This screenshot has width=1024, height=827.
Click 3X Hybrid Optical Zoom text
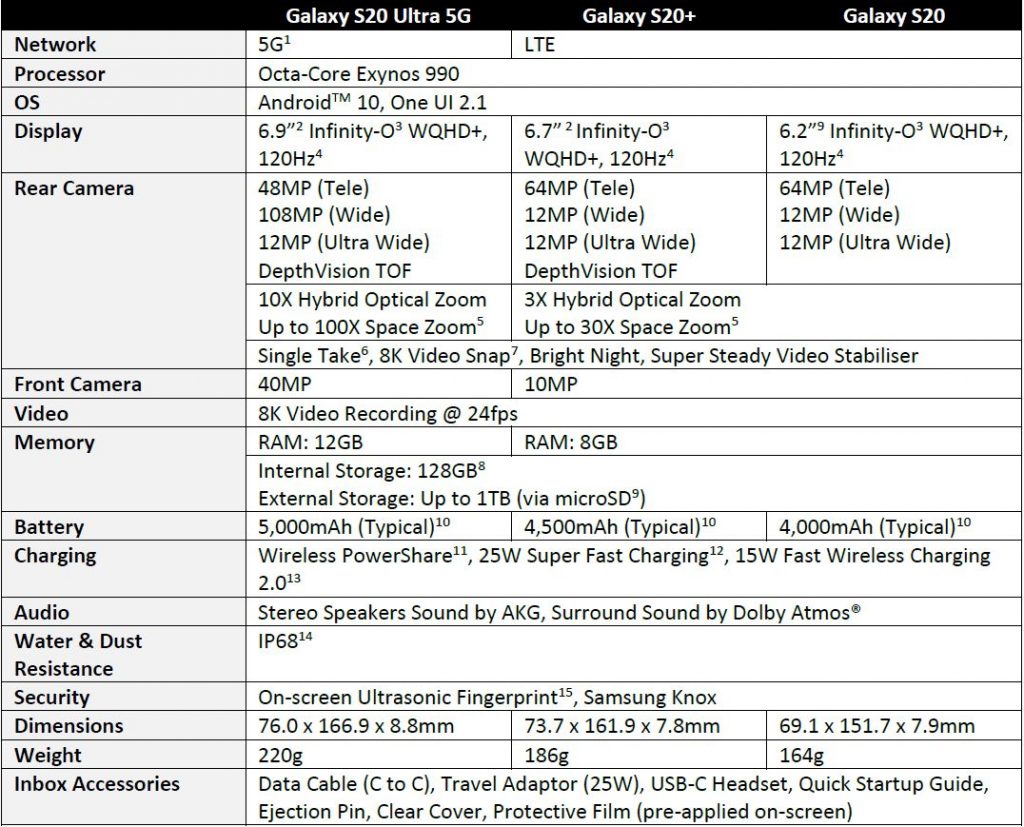(632, 300)
